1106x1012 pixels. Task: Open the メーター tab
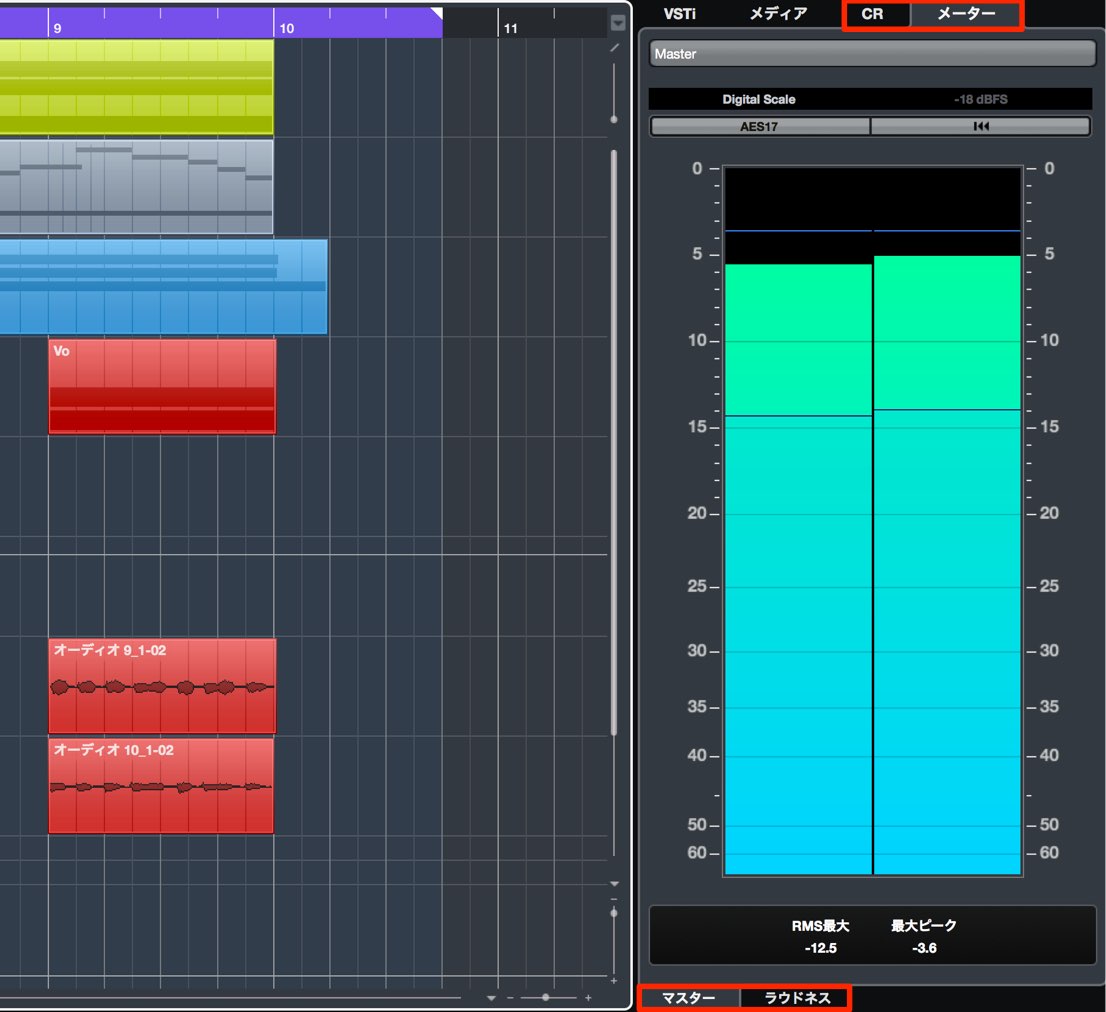point(966,14)
